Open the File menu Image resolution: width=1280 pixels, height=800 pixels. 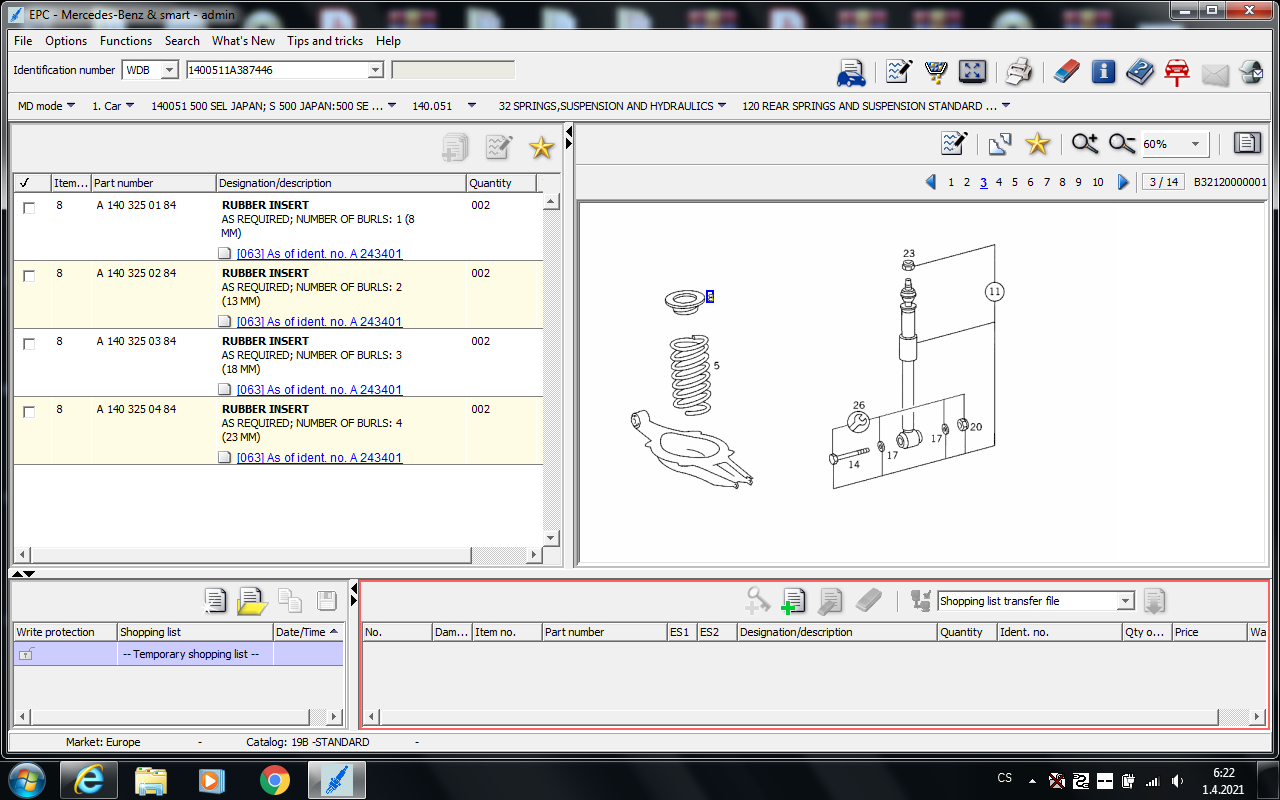[23, 41]
